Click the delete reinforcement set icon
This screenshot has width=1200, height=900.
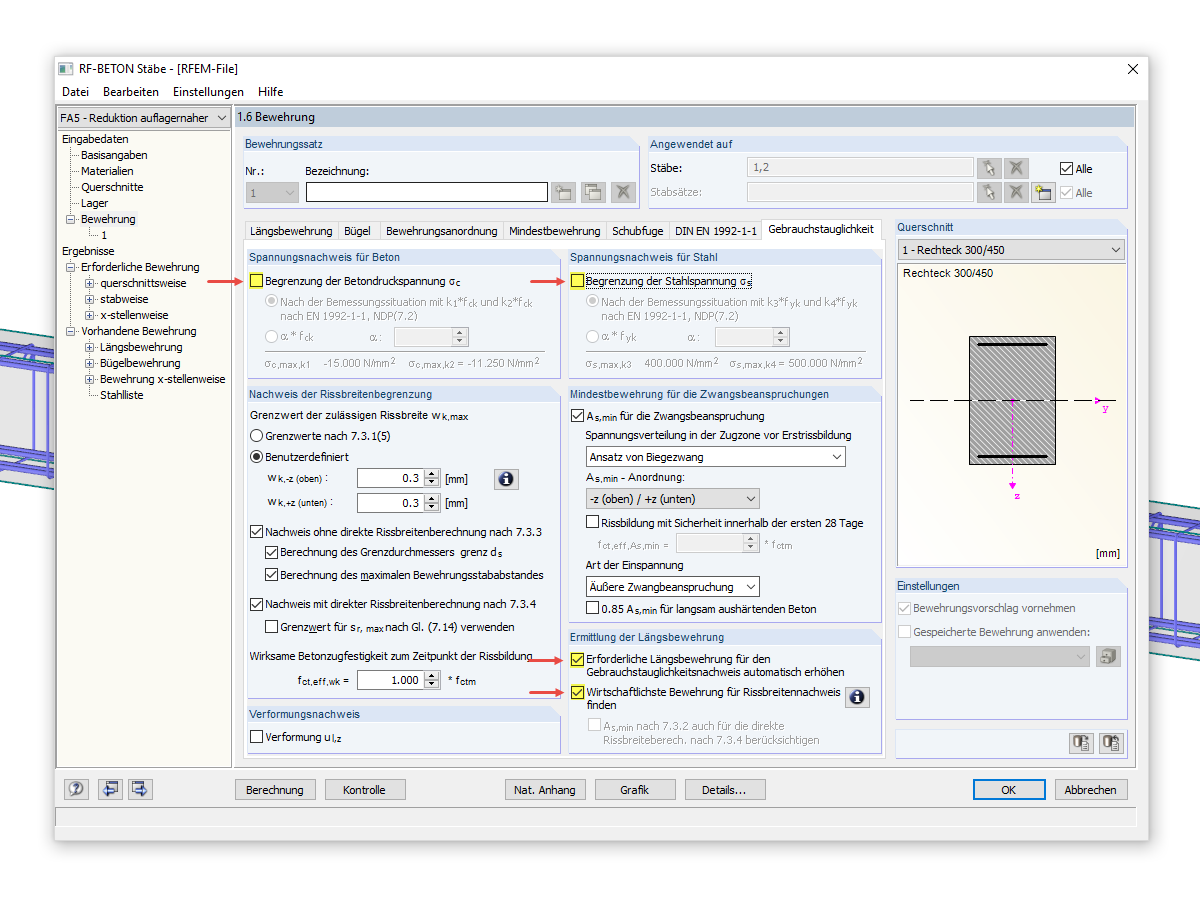pyautogui.click(x=623, y=193)
